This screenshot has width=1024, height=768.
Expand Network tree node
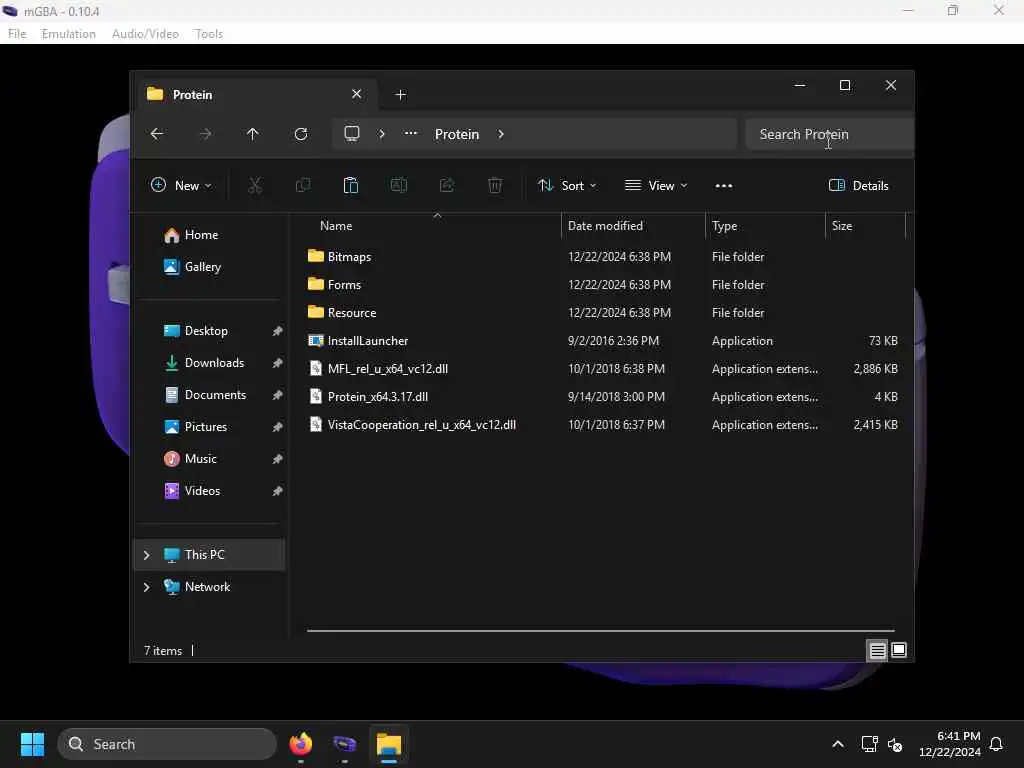coord(146,587)
